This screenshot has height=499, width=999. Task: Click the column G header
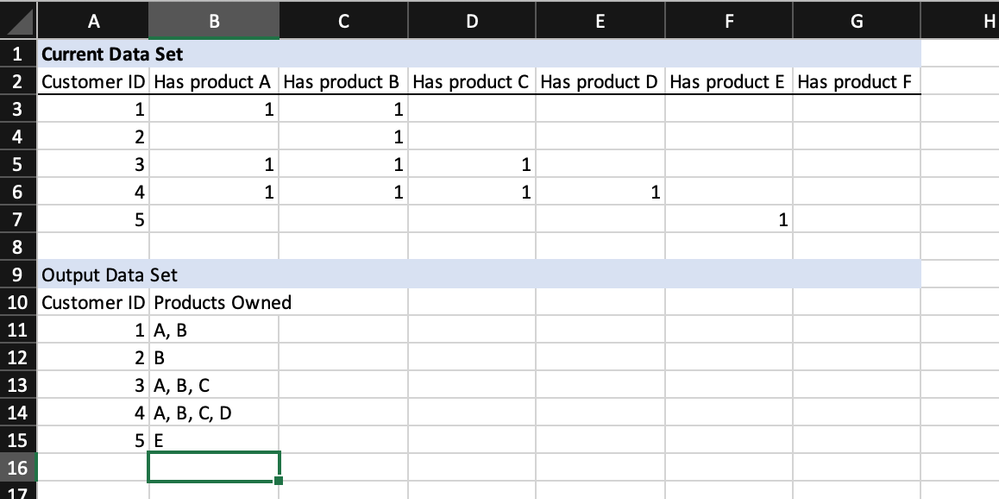pyautogui.click(x=856, y=19)
